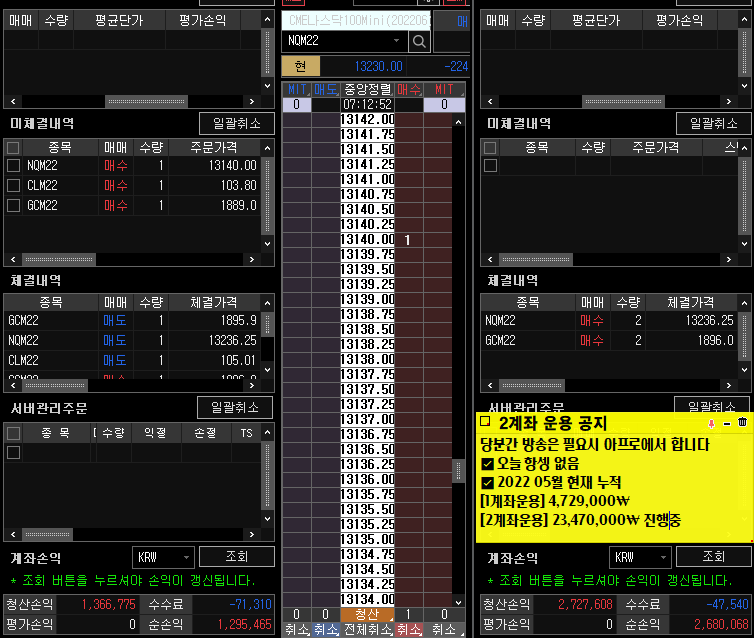Image resolution: width=754 pixels, height=638 pixels.
Task: Click the orange 청산 liquidate button
Action: (x=367, y=614)
